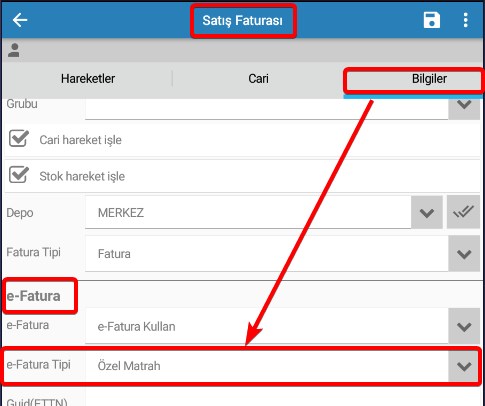Click the MERKEZ depot field
The height and width of the screenshot is (406, 485).
[x=248, y=212]
